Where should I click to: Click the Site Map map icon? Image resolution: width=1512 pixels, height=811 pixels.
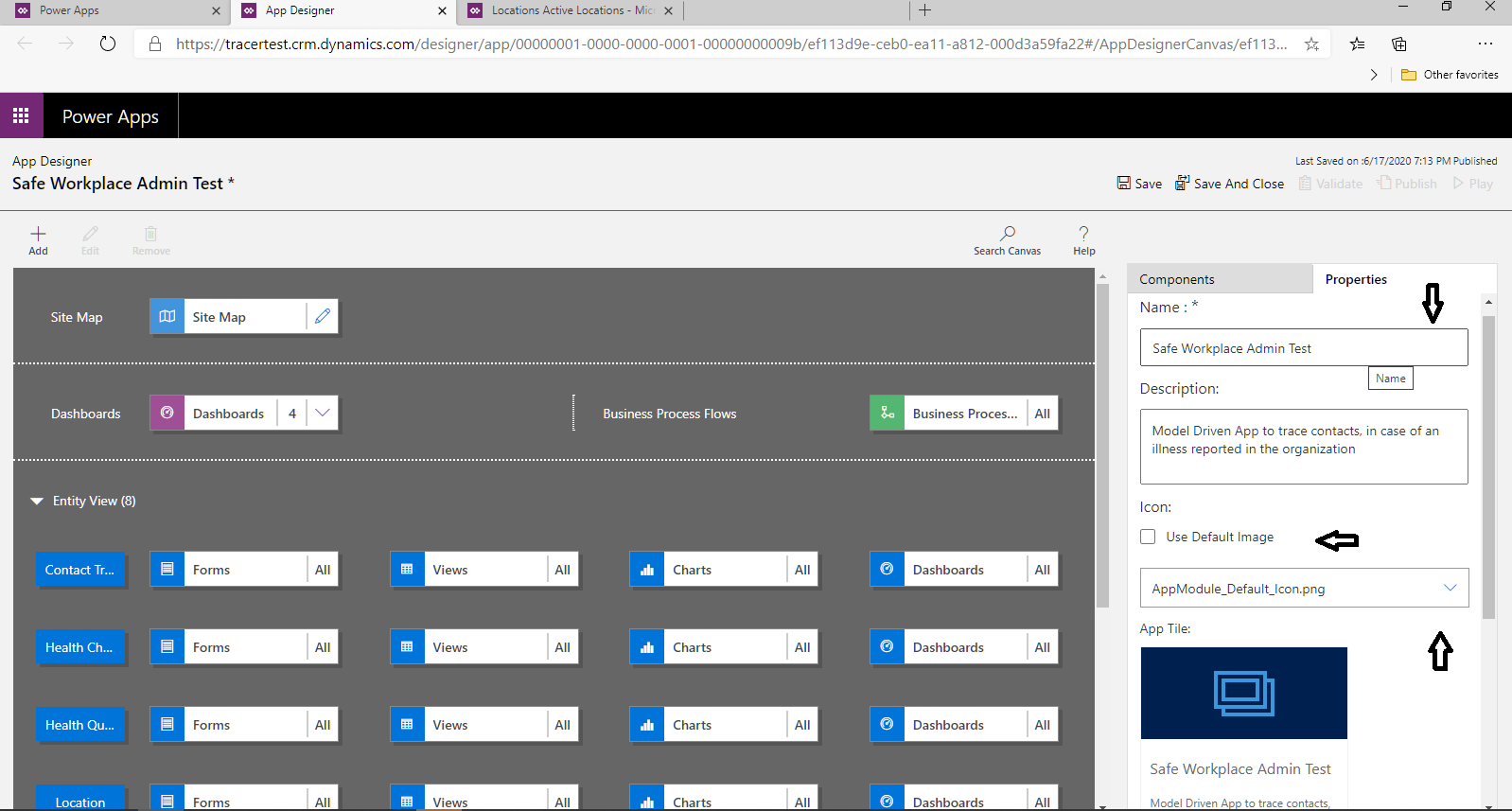[167, 316]
